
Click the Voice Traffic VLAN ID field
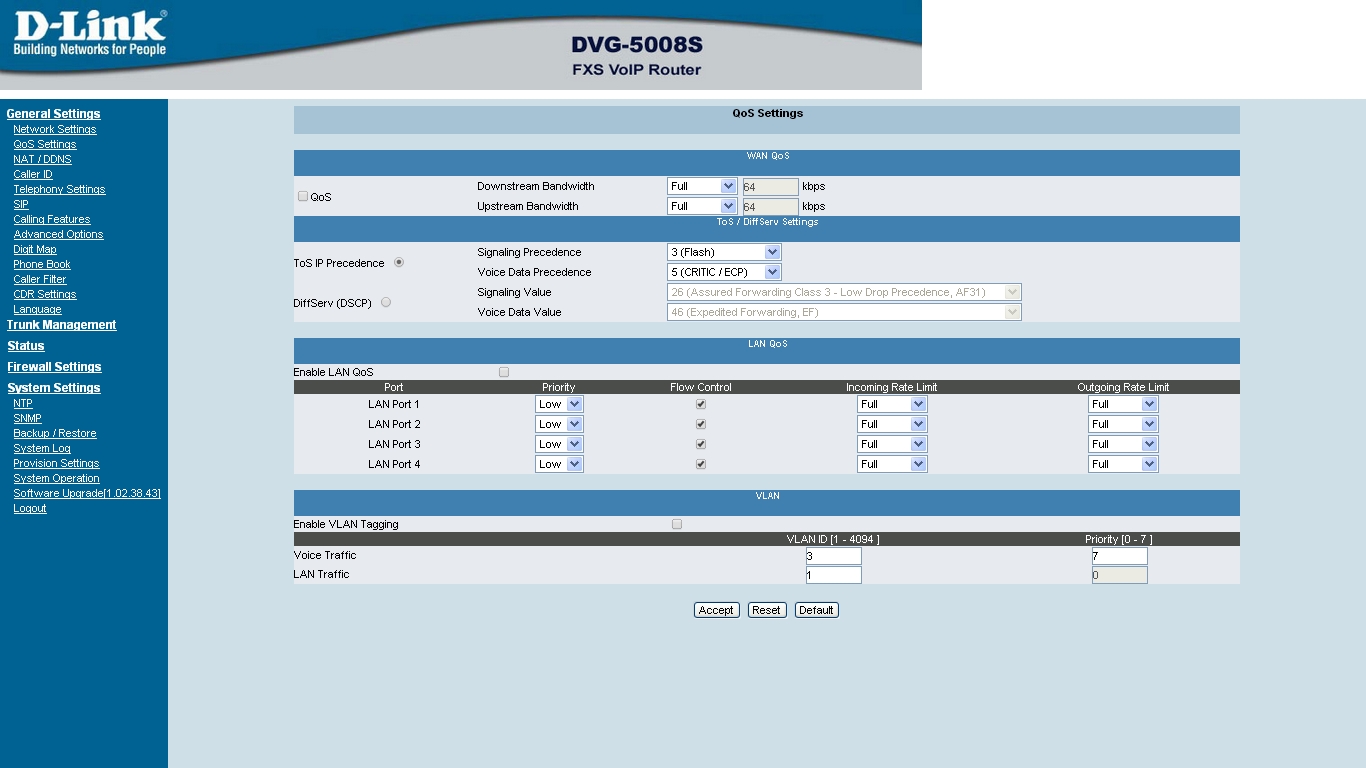[833, 556]
